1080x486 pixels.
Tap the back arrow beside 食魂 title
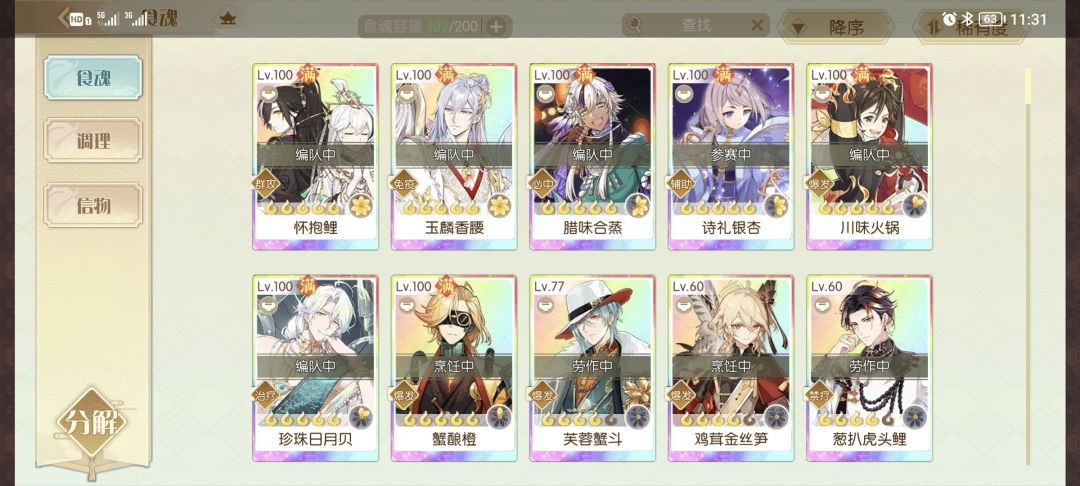[63, 18]
